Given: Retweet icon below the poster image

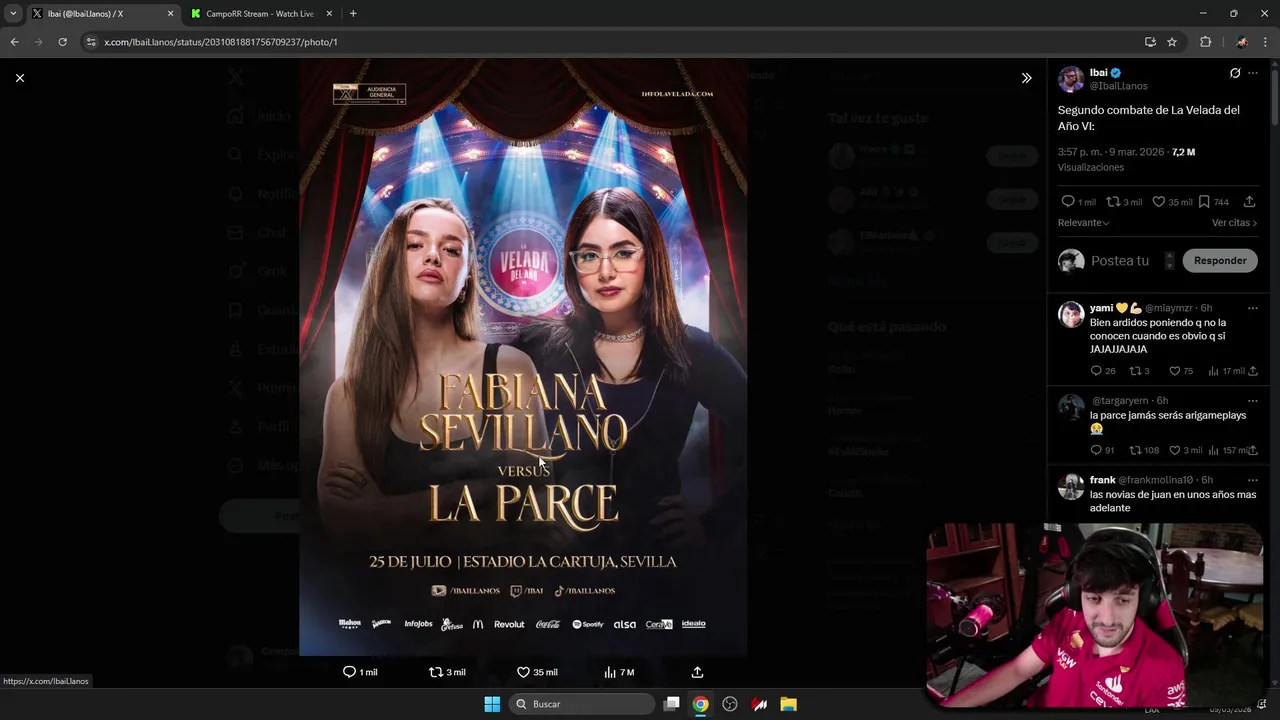Looking at the screenshot, I should [x=435, y=672].
